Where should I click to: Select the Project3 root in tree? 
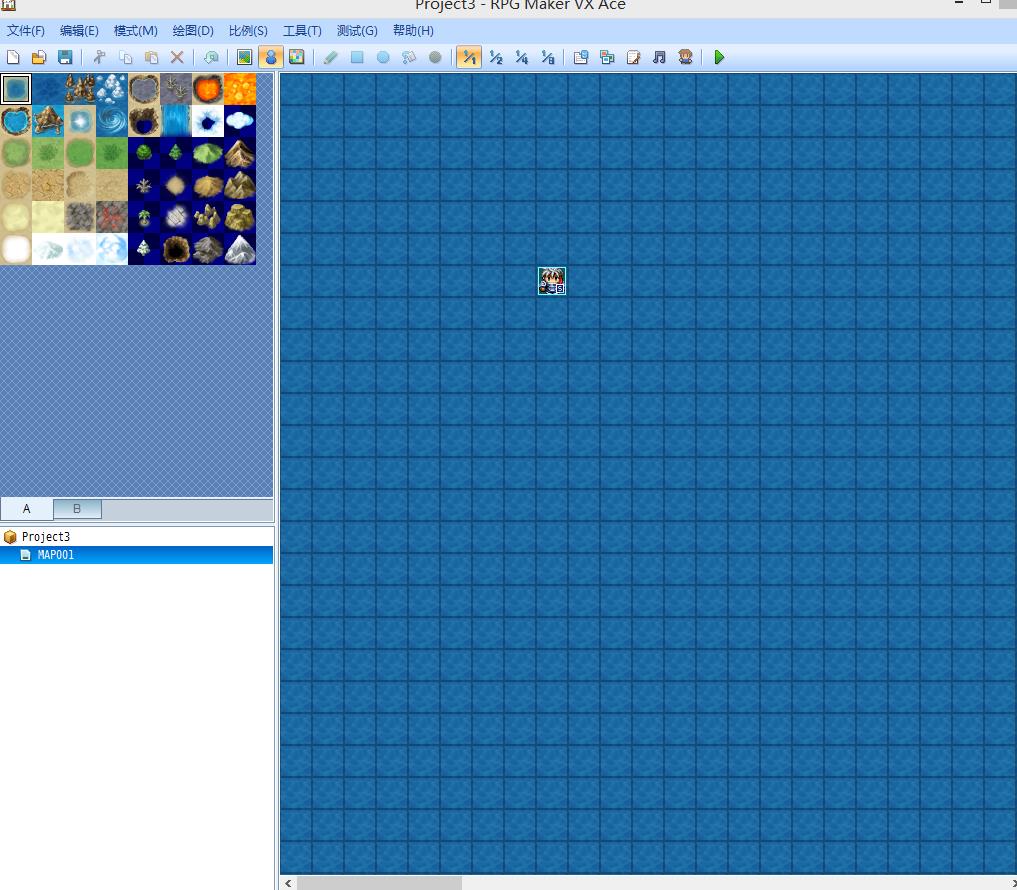(x=45, y=536)
